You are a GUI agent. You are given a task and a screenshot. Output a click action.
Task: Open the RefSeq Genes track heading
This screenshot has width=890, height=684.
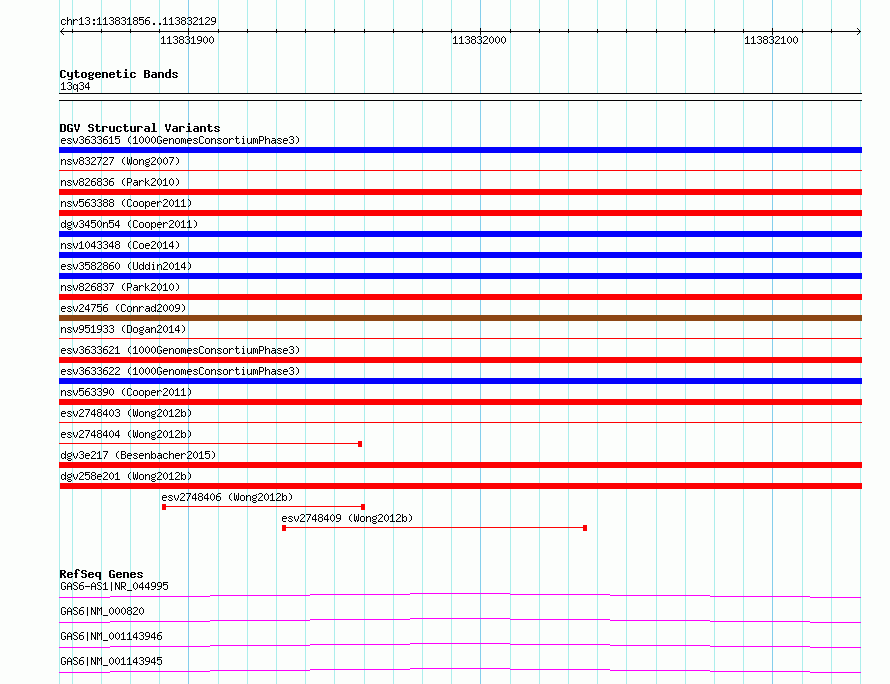click(101, 574)
